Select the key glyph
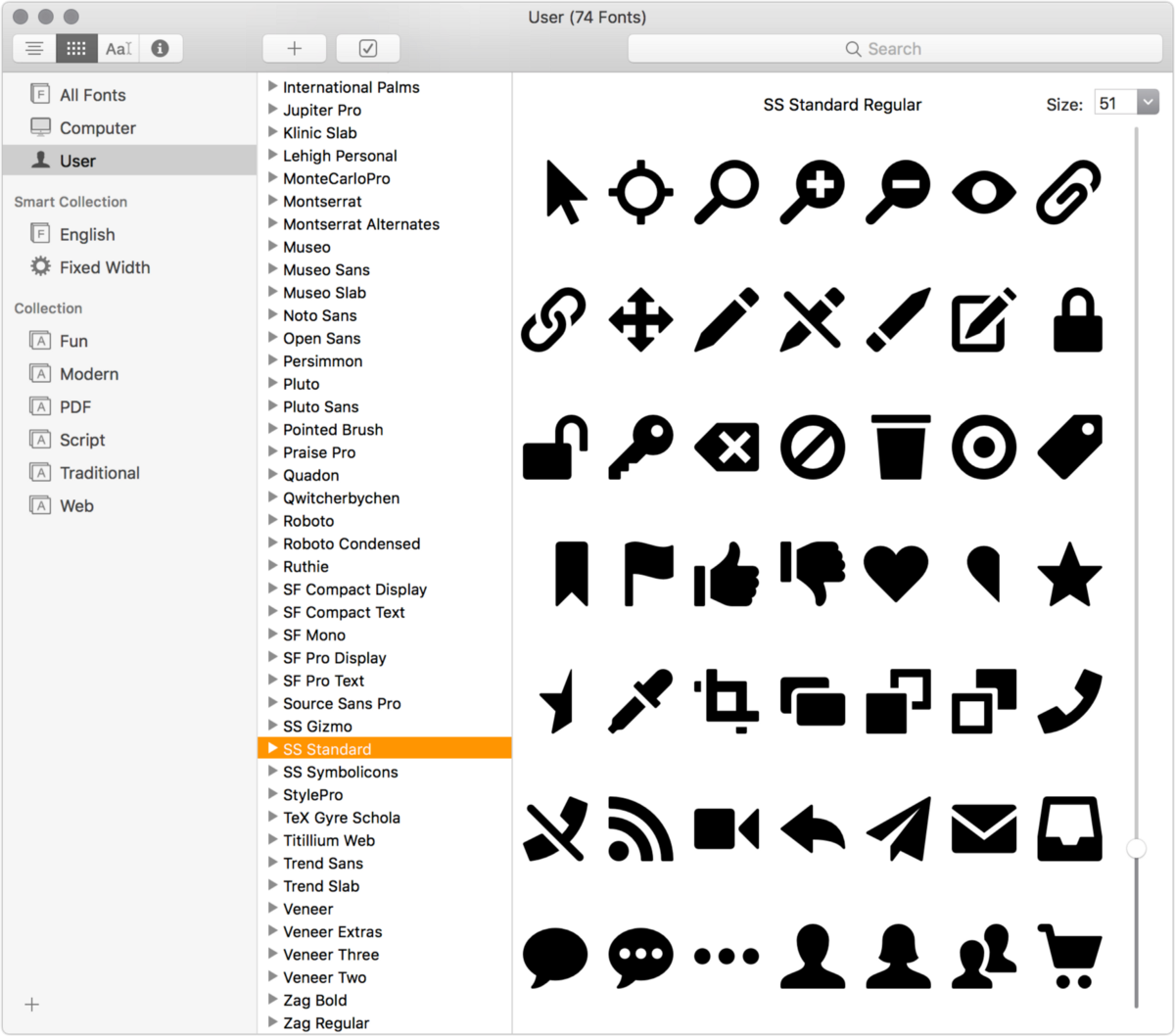This screenshot has width=1175, height=1036. click(x=639, y=448)
